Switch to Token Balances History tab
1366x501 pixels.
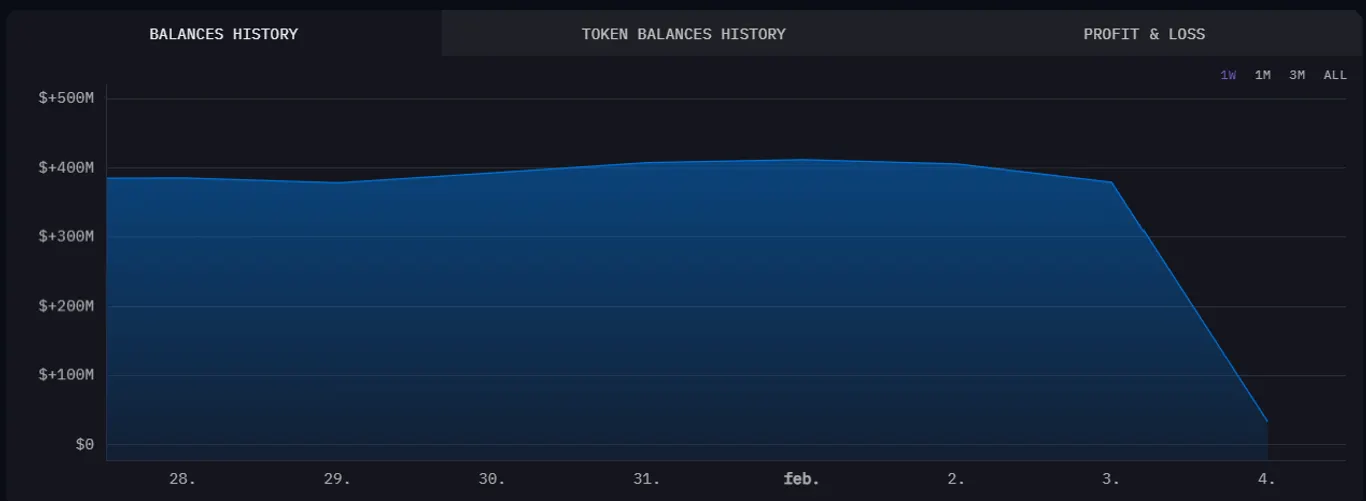coord(683,34)
